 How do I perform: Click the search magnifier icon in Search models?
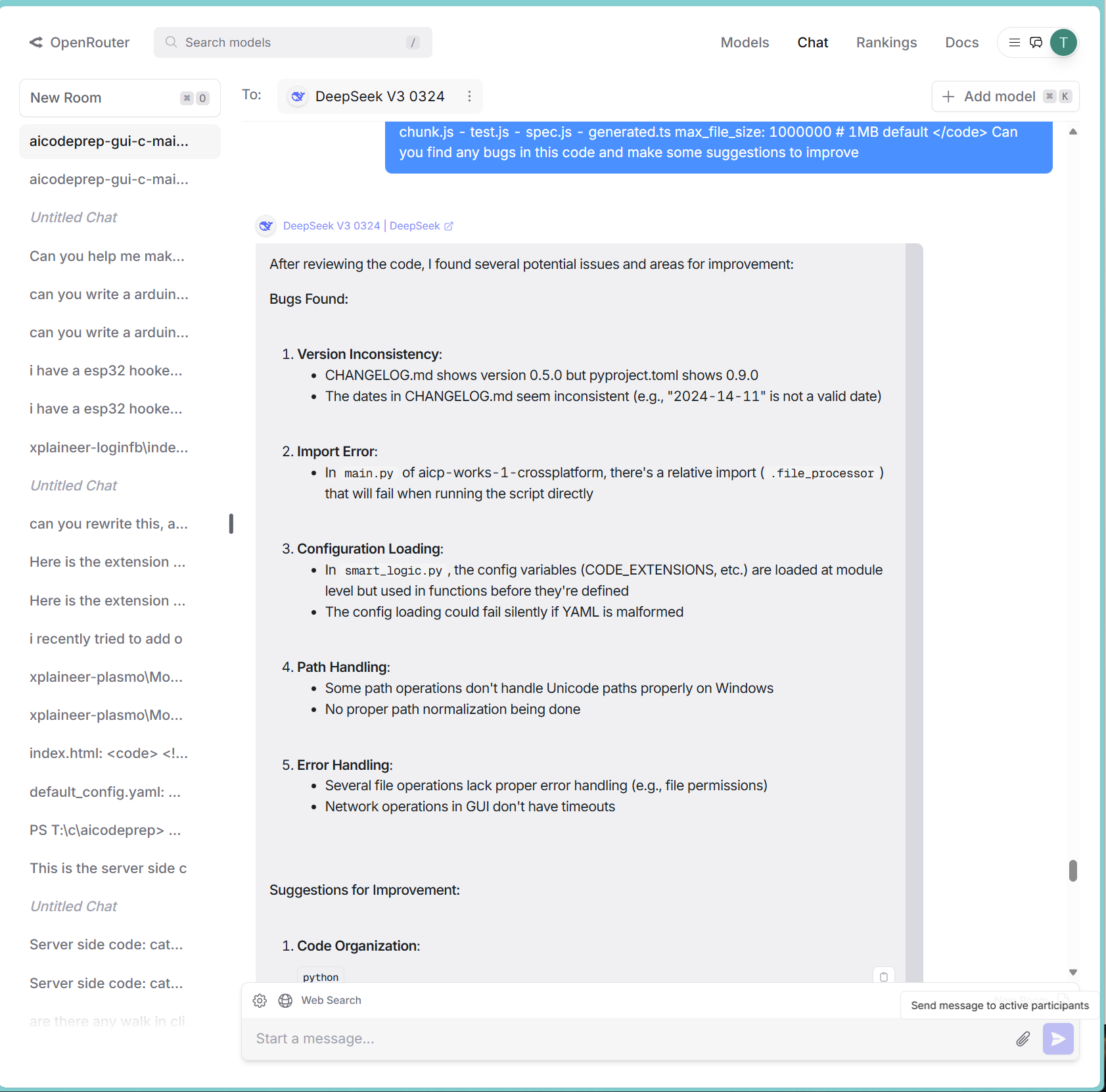[171, 42]
